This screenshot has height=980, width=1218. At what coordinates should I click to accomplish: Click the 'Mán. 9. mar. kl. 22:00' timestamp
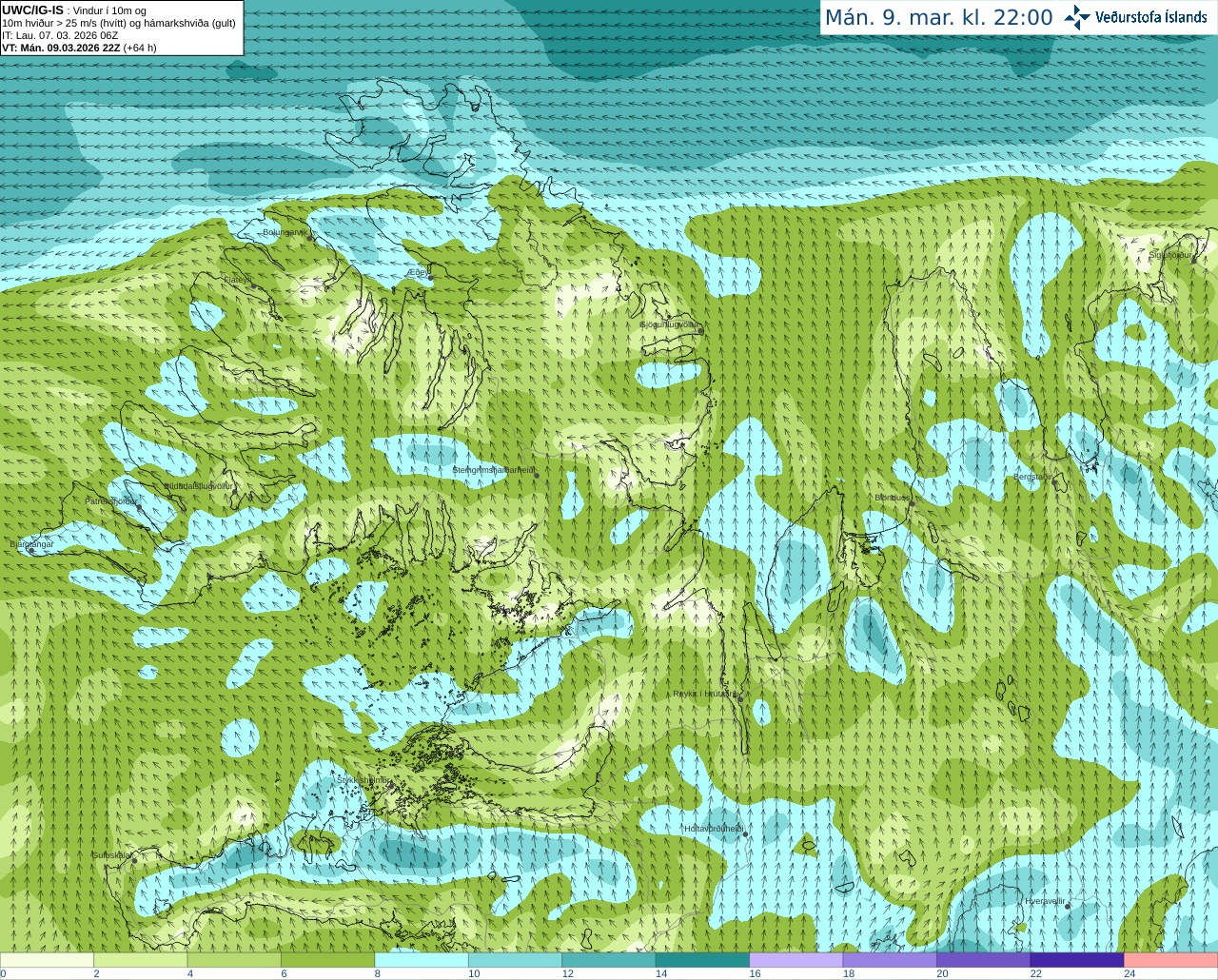[938, 17]
